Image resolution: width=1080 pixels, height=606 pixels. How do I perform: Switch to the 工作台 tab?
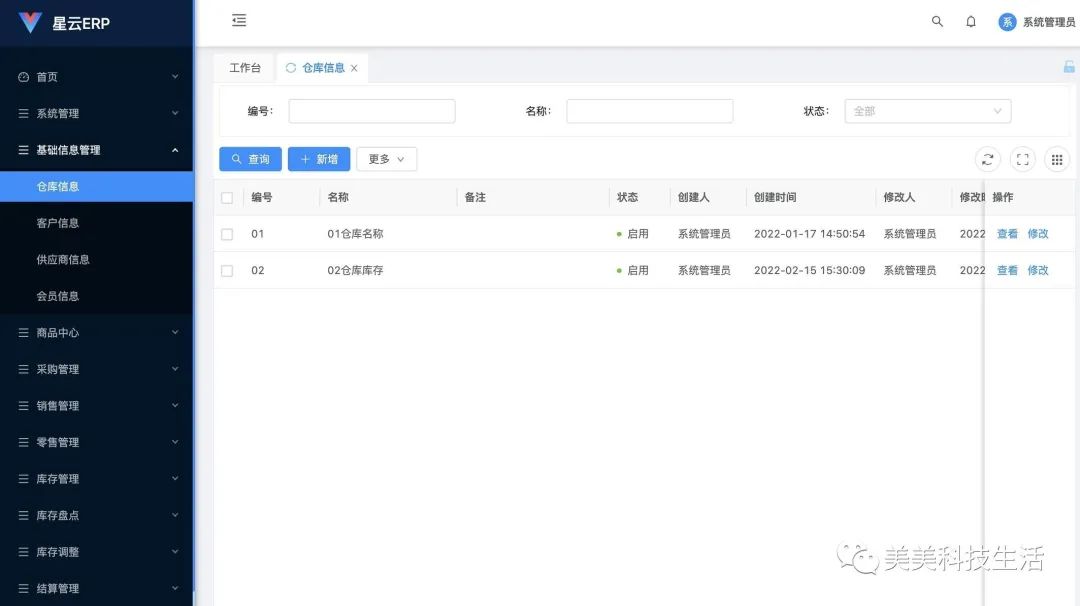click(x=245, y=67)
